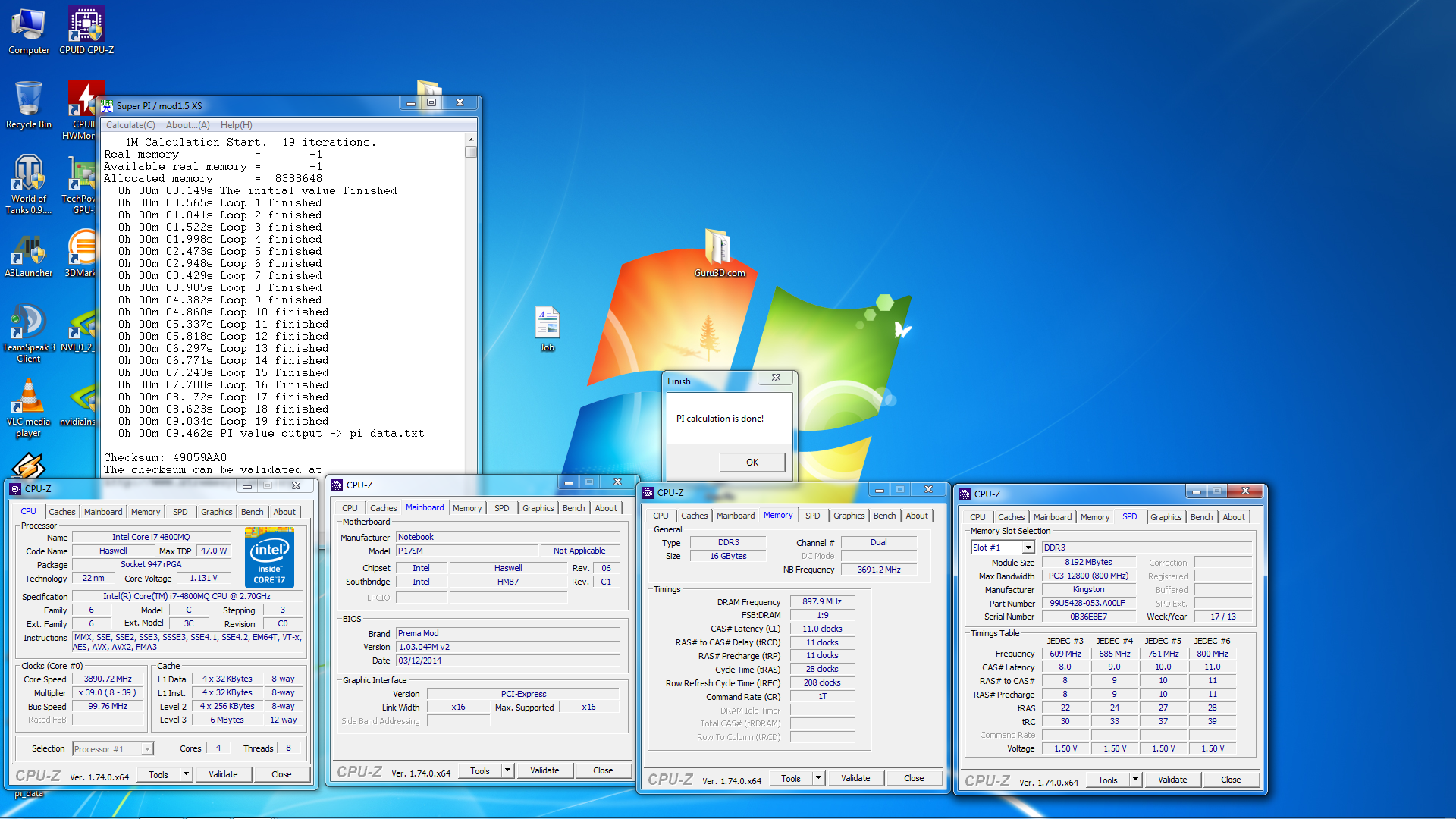Click the Part Number 99U5428-053.A00LF field

[x=1088, y=604]
